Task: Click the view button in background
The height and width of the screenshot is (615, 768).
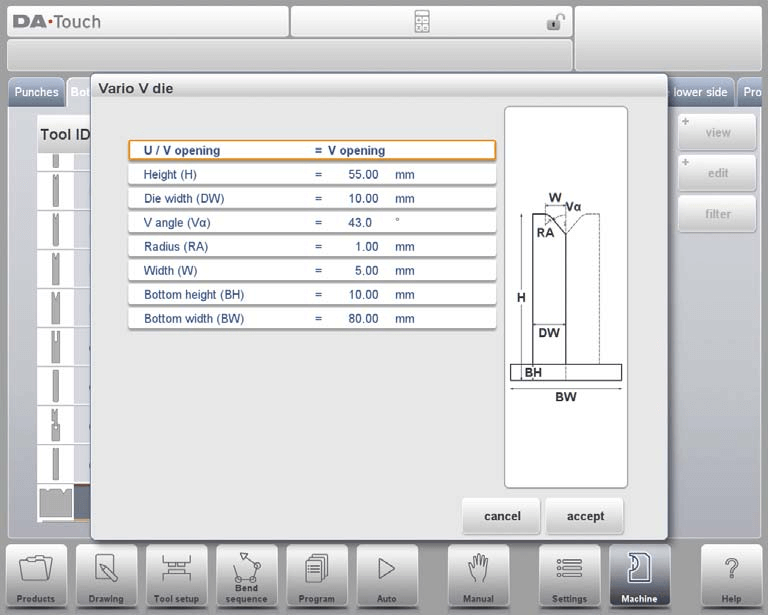Action: [x=718, y=132]
